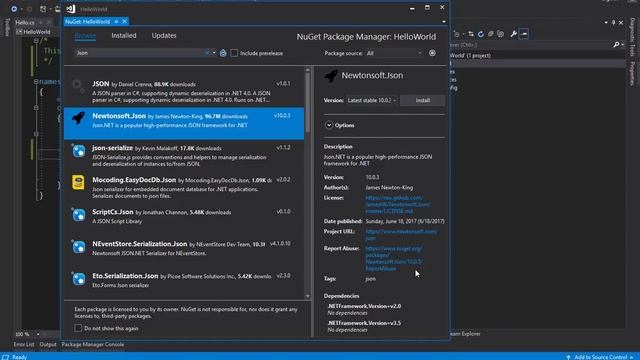
Task: Open the Version Latest stable dropdown
Action: pyautogui.click(x=372, y=100)
